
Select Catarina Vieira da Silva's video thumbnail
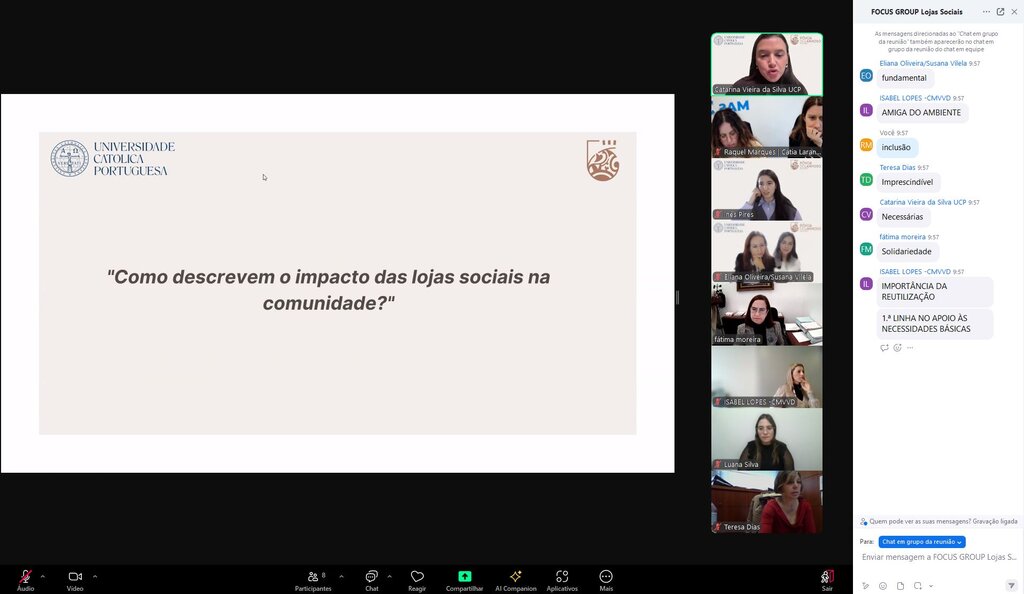coord(766,65)
